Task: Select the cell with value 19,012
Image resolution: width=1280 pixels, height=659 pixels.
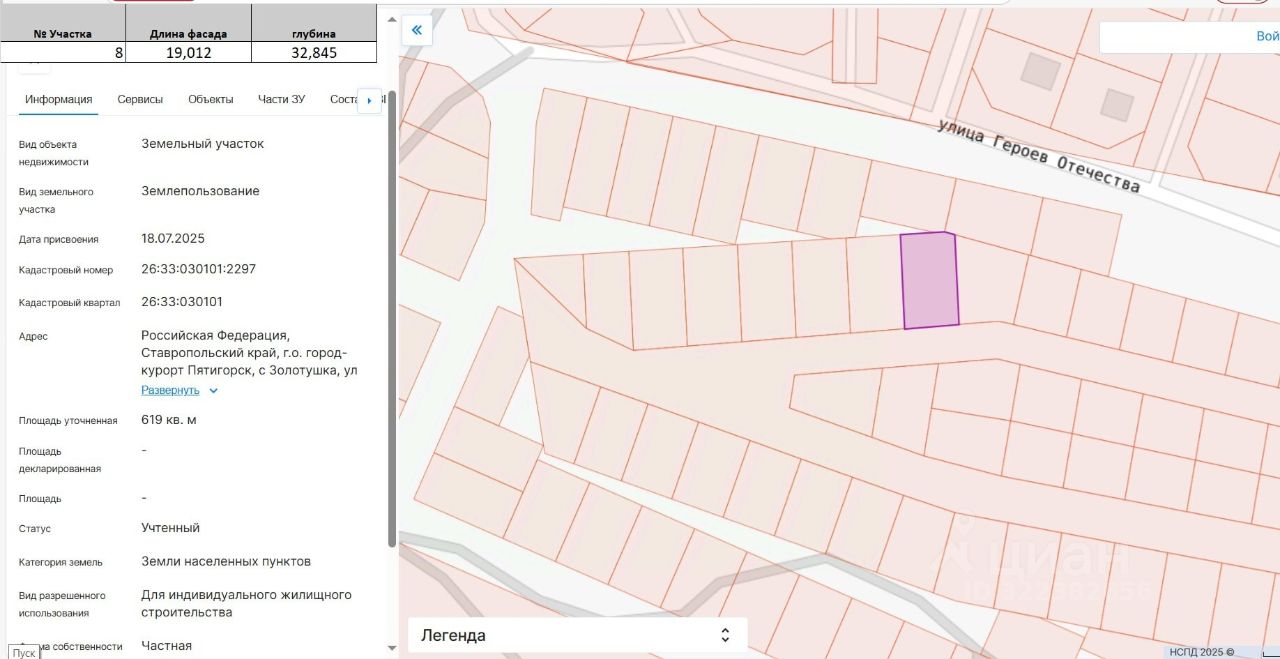Action: (188, 53)
